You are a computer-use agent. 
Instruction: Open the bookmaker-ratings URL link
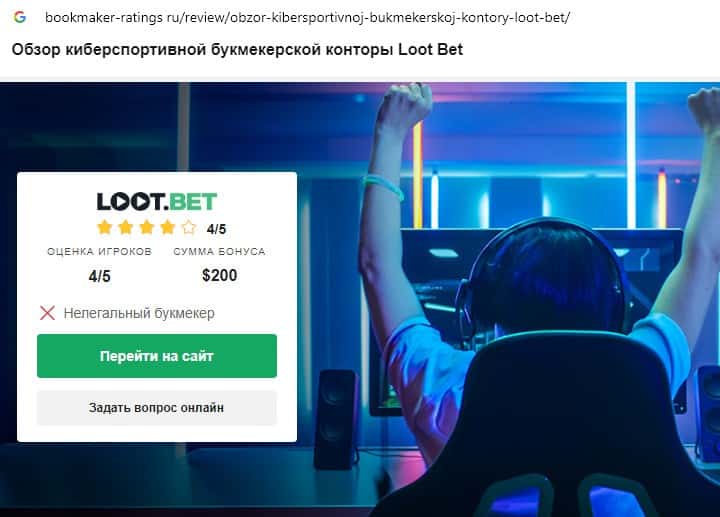coord(307,17)
